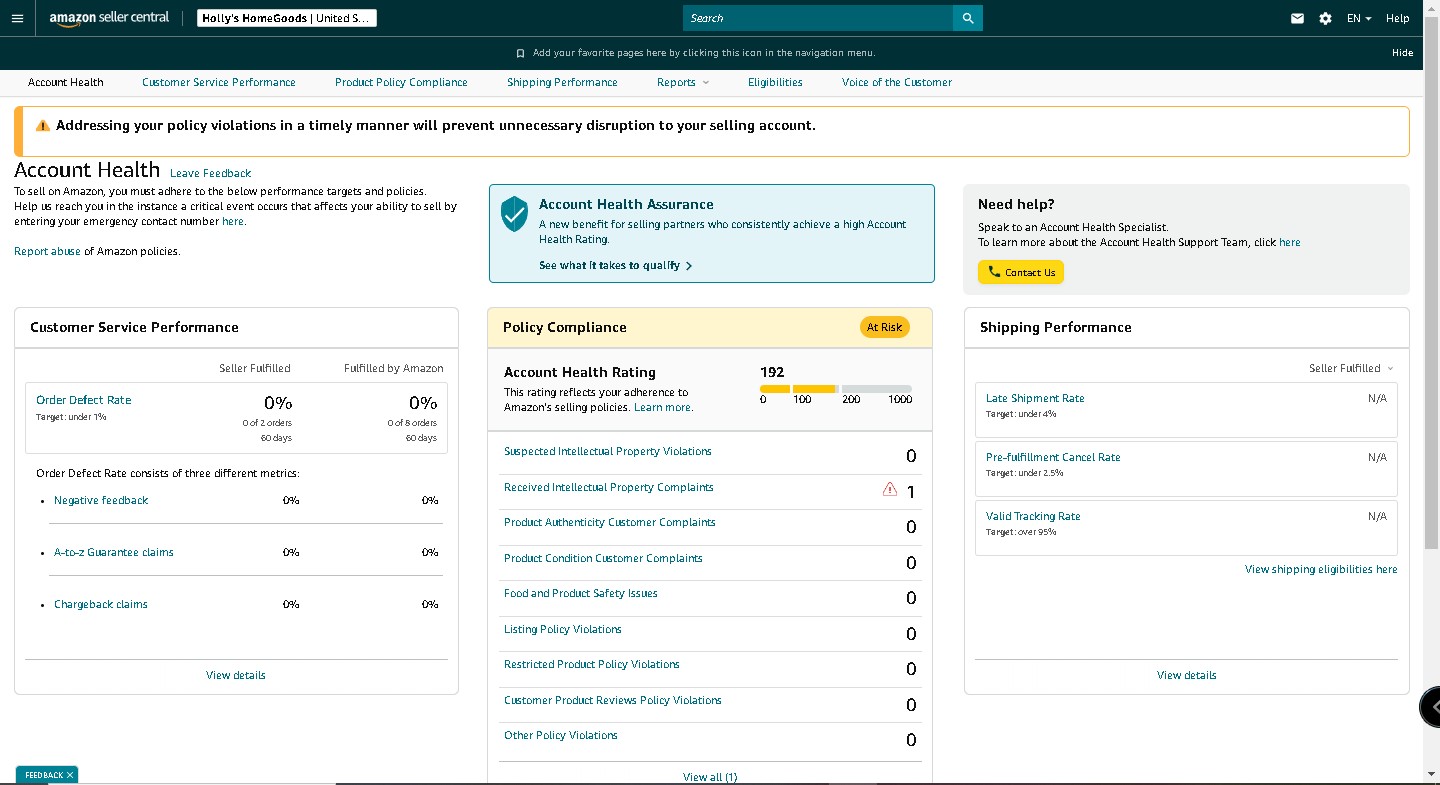Click the bookmark favorites icon

pos(520,53)
